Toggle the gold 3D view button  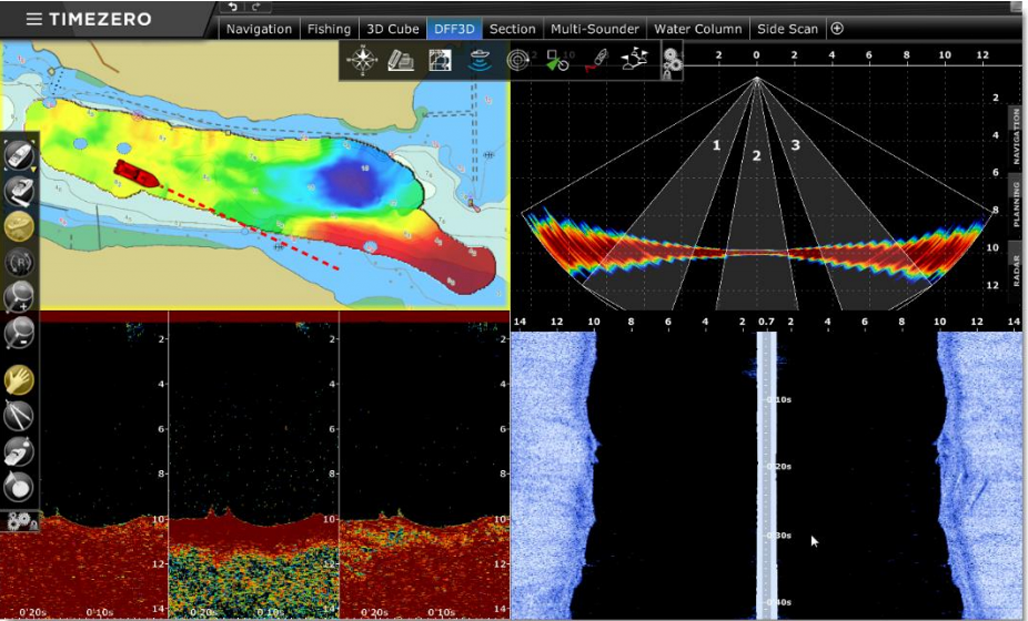pos(19,227)
